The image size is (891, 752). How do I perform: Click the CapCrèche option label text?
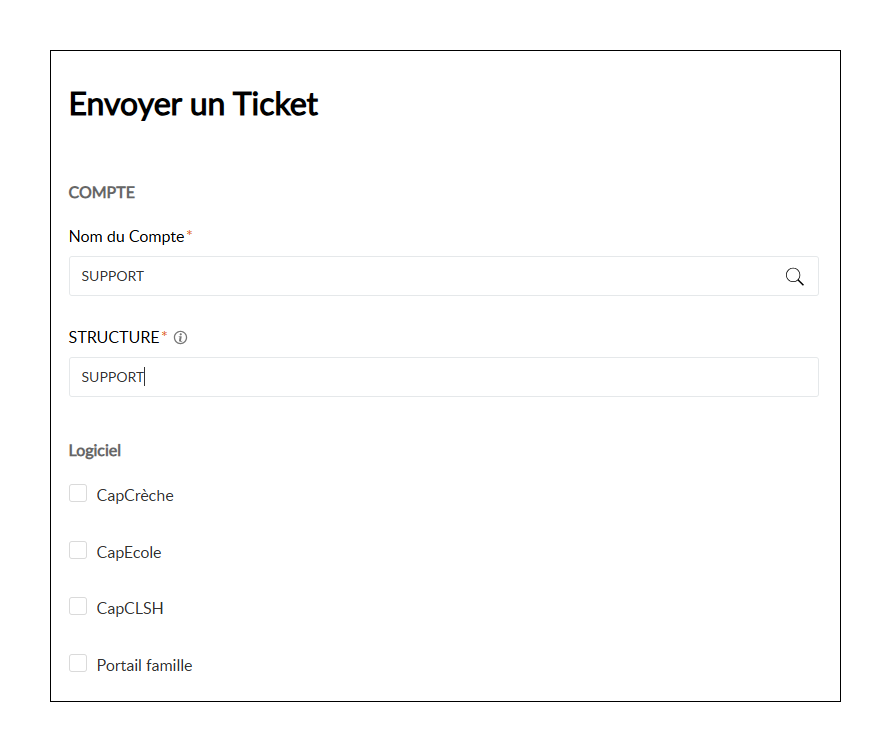(135, 496)
